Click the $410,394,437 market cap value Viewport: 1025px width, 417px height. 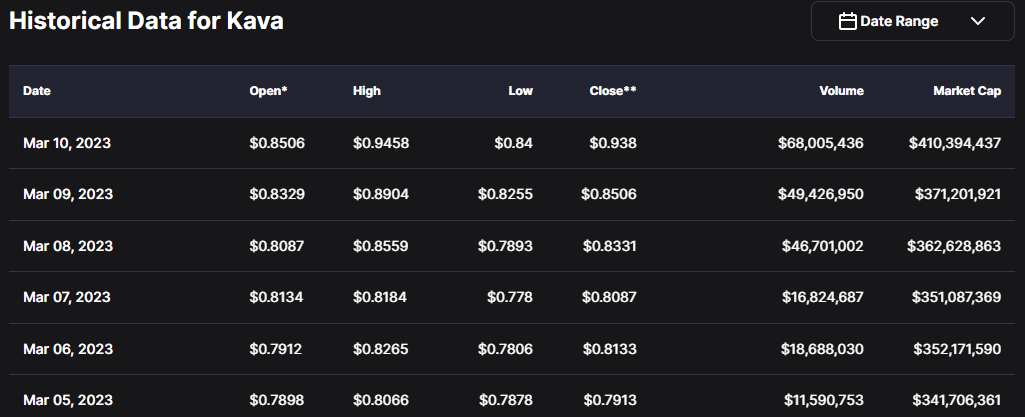[x=954, y=143]
